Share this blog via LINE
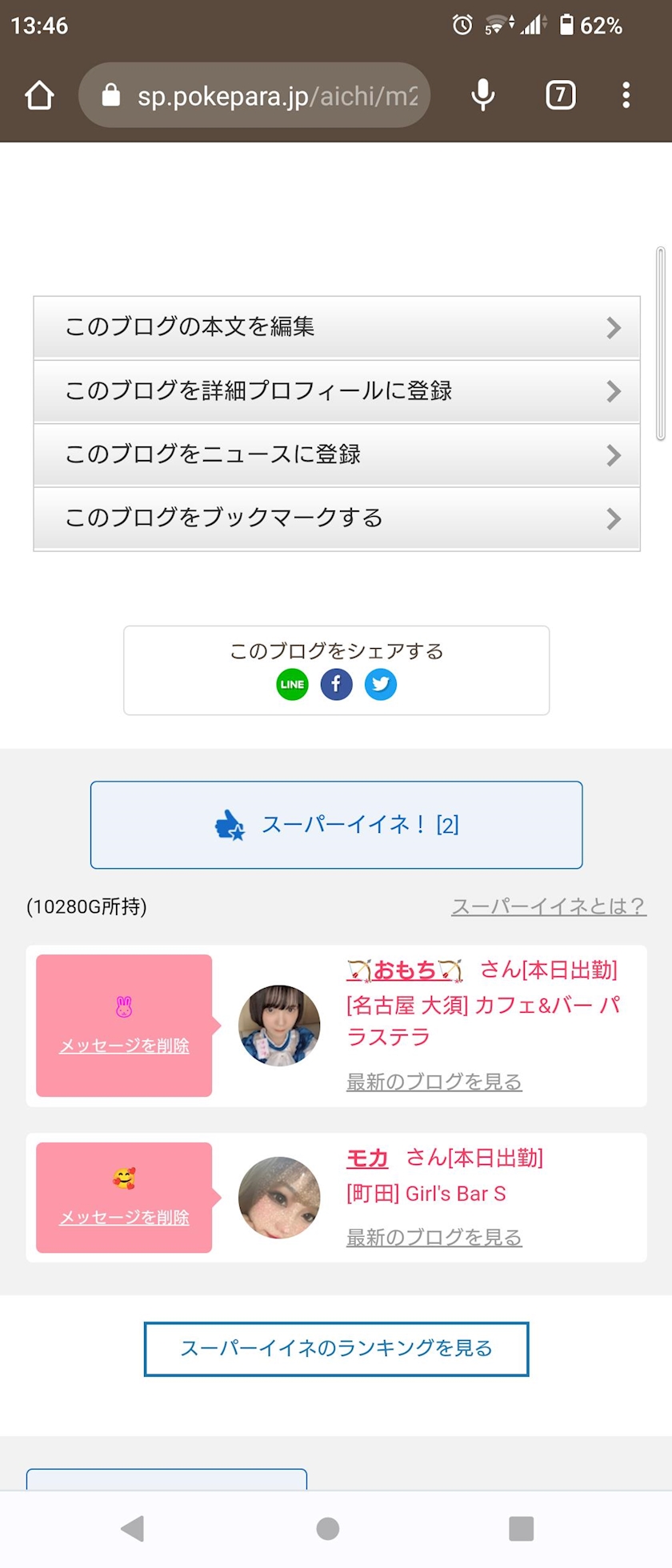 [x=292, y=684]
